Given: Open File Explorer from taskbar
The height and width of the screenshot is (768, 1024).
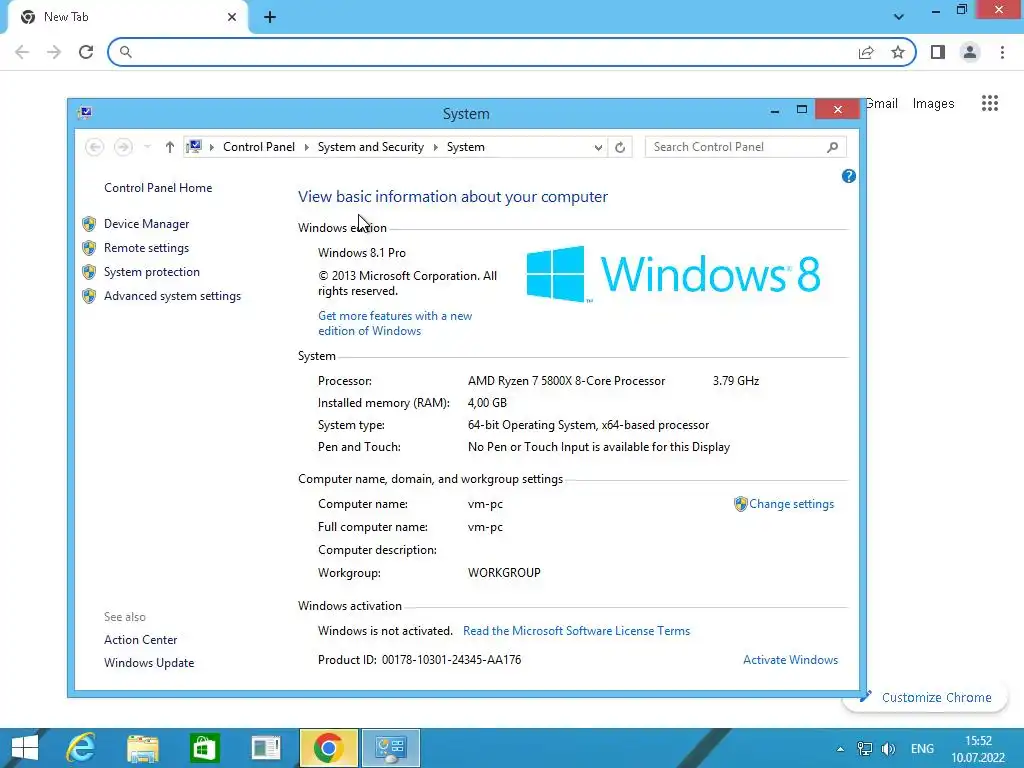Looking at the screenshot, I should click(x=142, y=748).
